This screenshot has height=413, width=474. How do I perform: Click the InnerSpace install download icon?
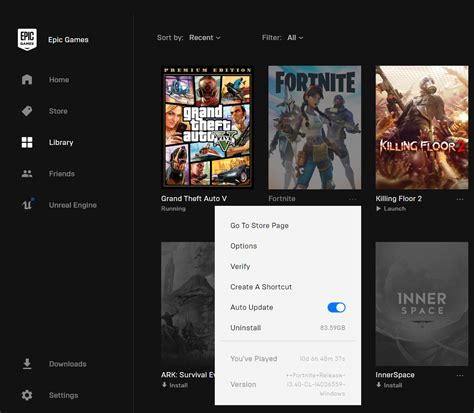(x=378, y=385)
